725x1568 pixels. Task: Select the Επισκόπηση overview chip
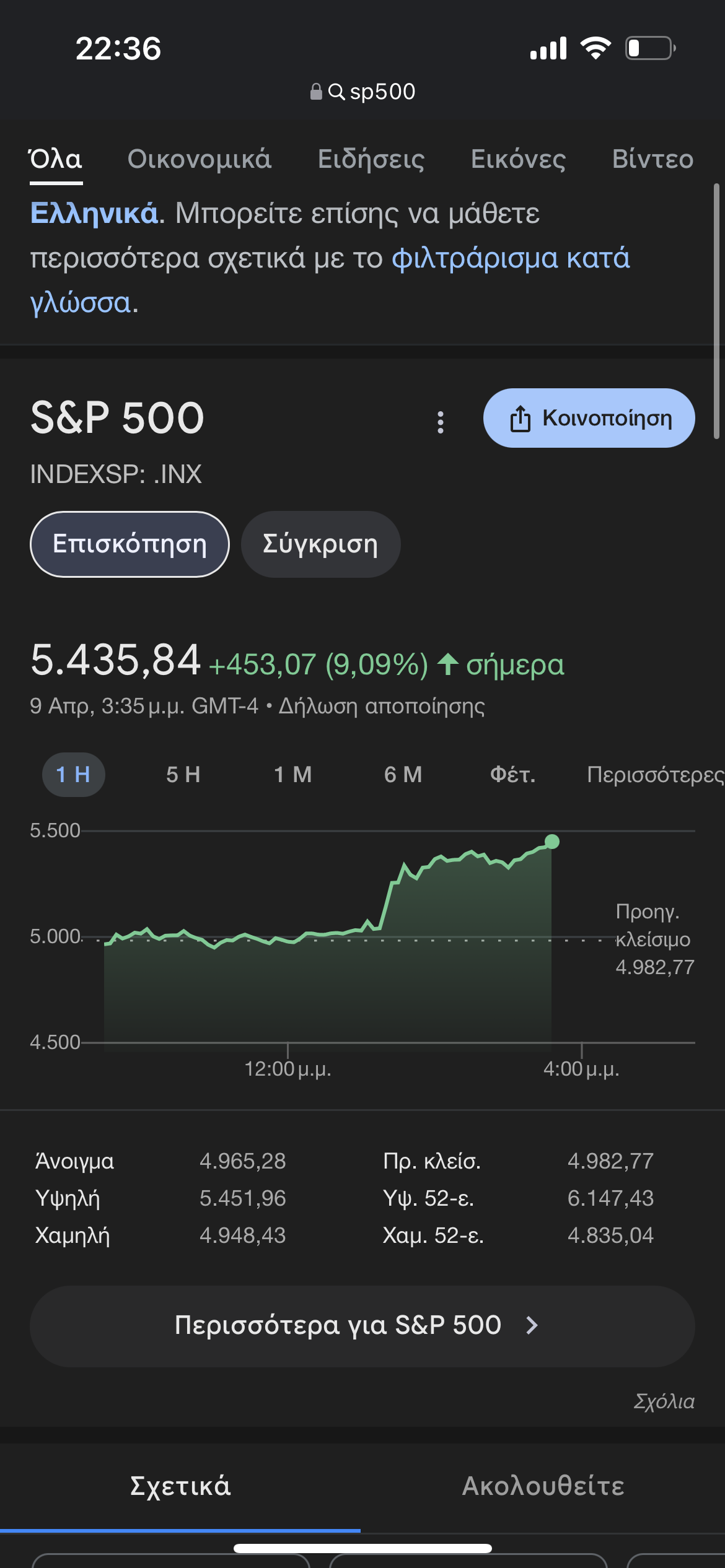pyautogui.click(x=130, y=544)
